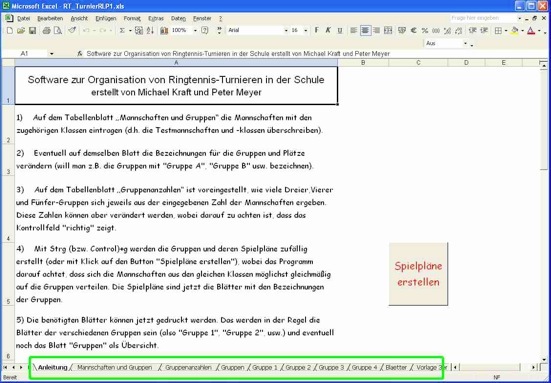Open the Chart Wizard icon
The height and width of the screenshot is (383, 551).
[164, 31]
